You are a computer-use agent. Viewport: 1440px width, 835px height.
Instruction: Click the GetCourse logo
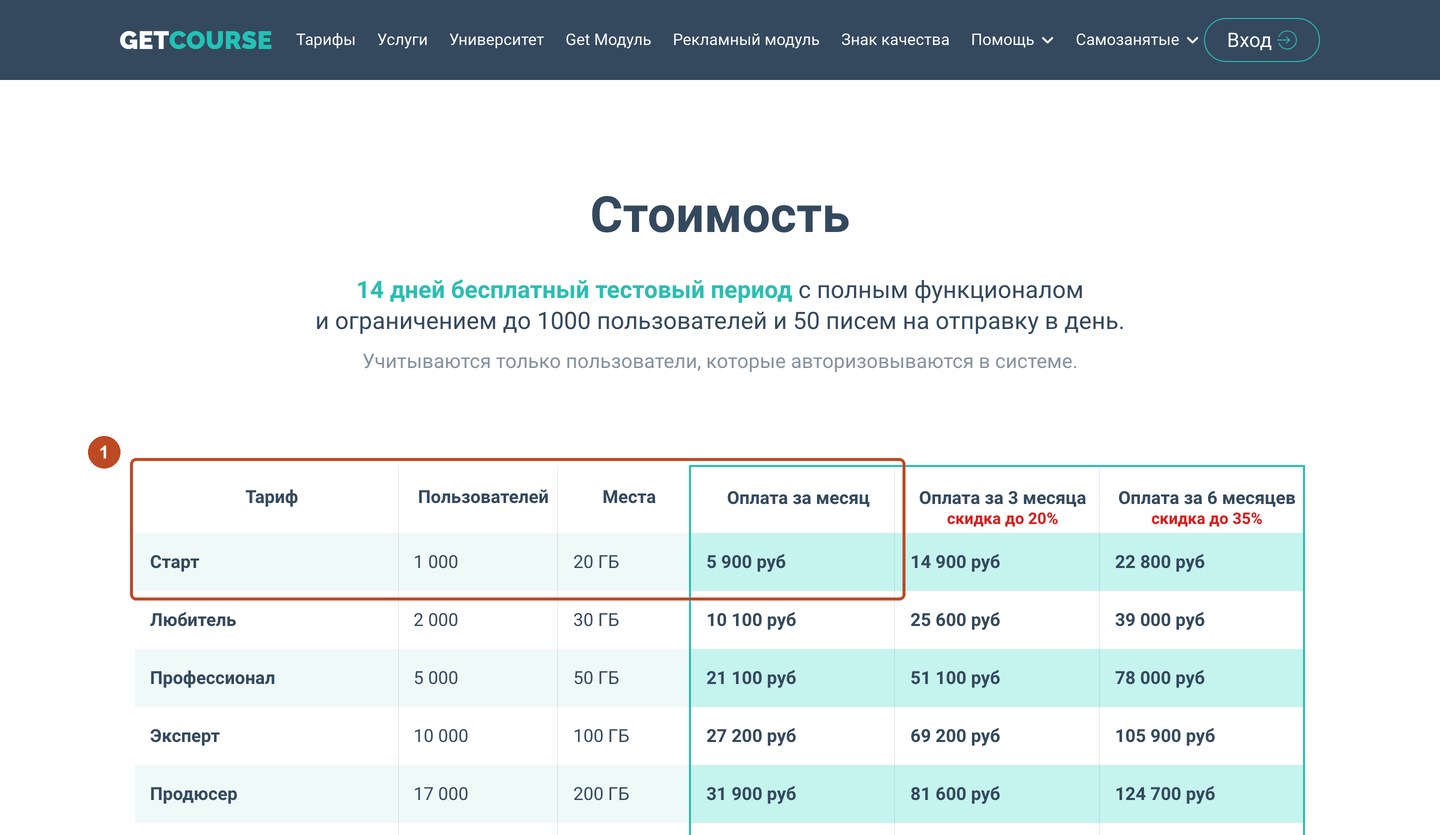coord(195,40)
